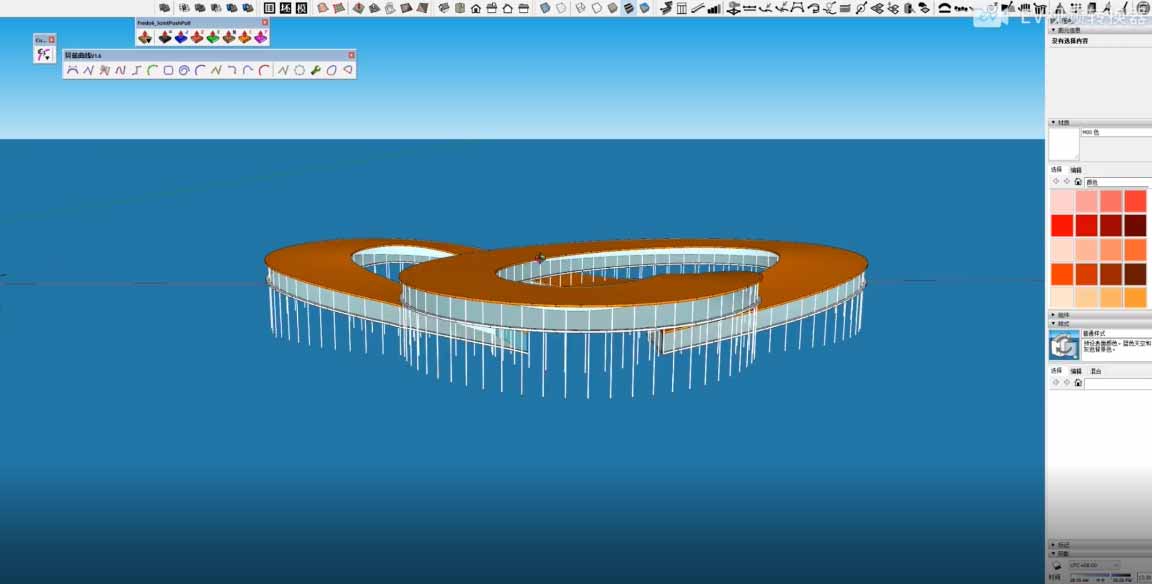Screen dimensions: 1152x584
Task: Select the magenta joint push pull tool
Action: coord(261,37)
